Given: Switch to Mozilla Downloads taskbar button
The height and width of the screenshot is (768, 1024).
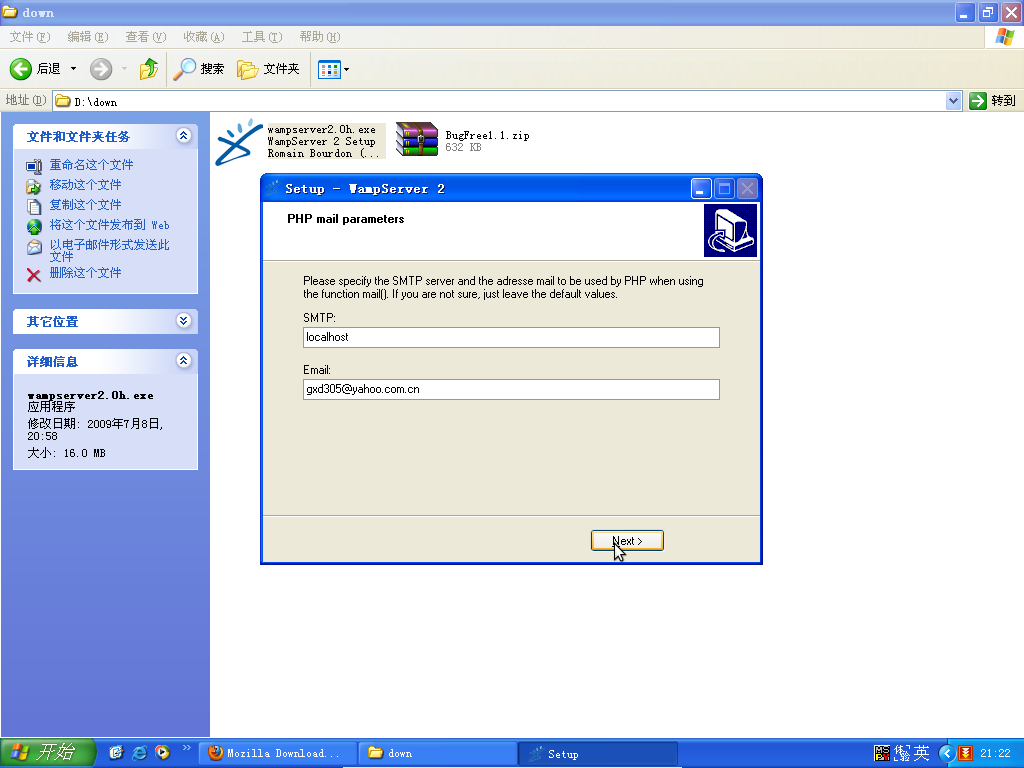Looking at the screenshot, I should coord(278,754).
